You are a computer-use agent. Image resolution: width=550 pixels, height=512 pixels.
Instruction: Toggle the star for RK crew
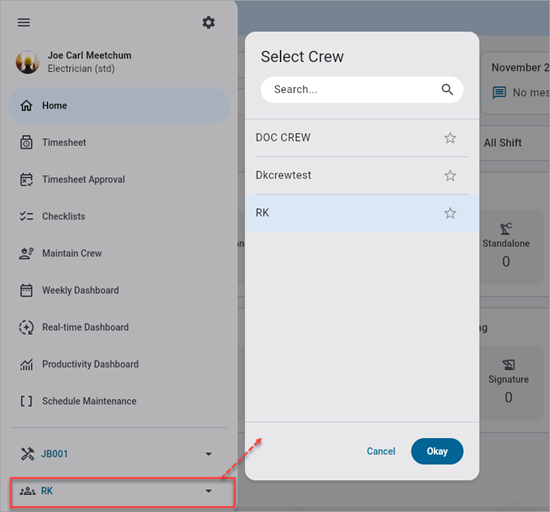[x=450, y=213]
